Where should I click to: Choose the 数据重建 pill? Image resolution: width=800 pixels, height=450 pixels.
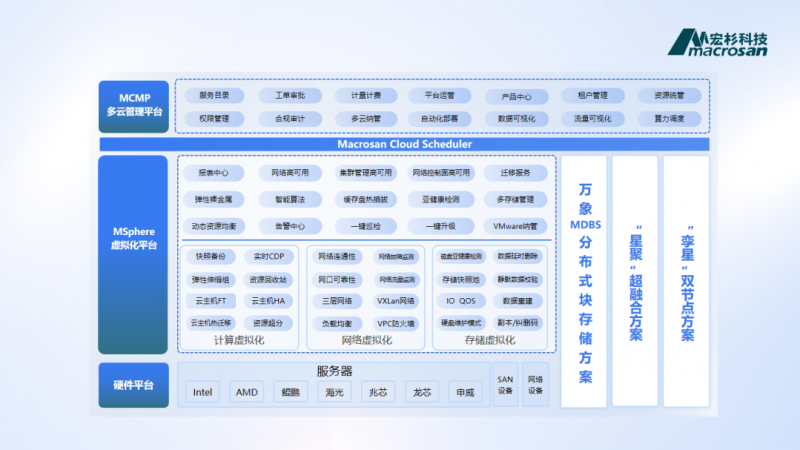click(x=517, y=301)
